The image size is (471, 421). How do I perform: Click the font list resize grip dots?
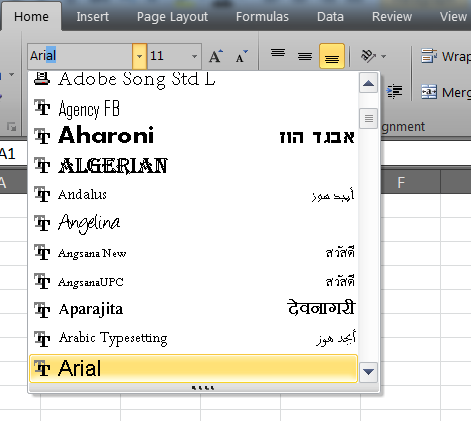[x=203, y=388]
